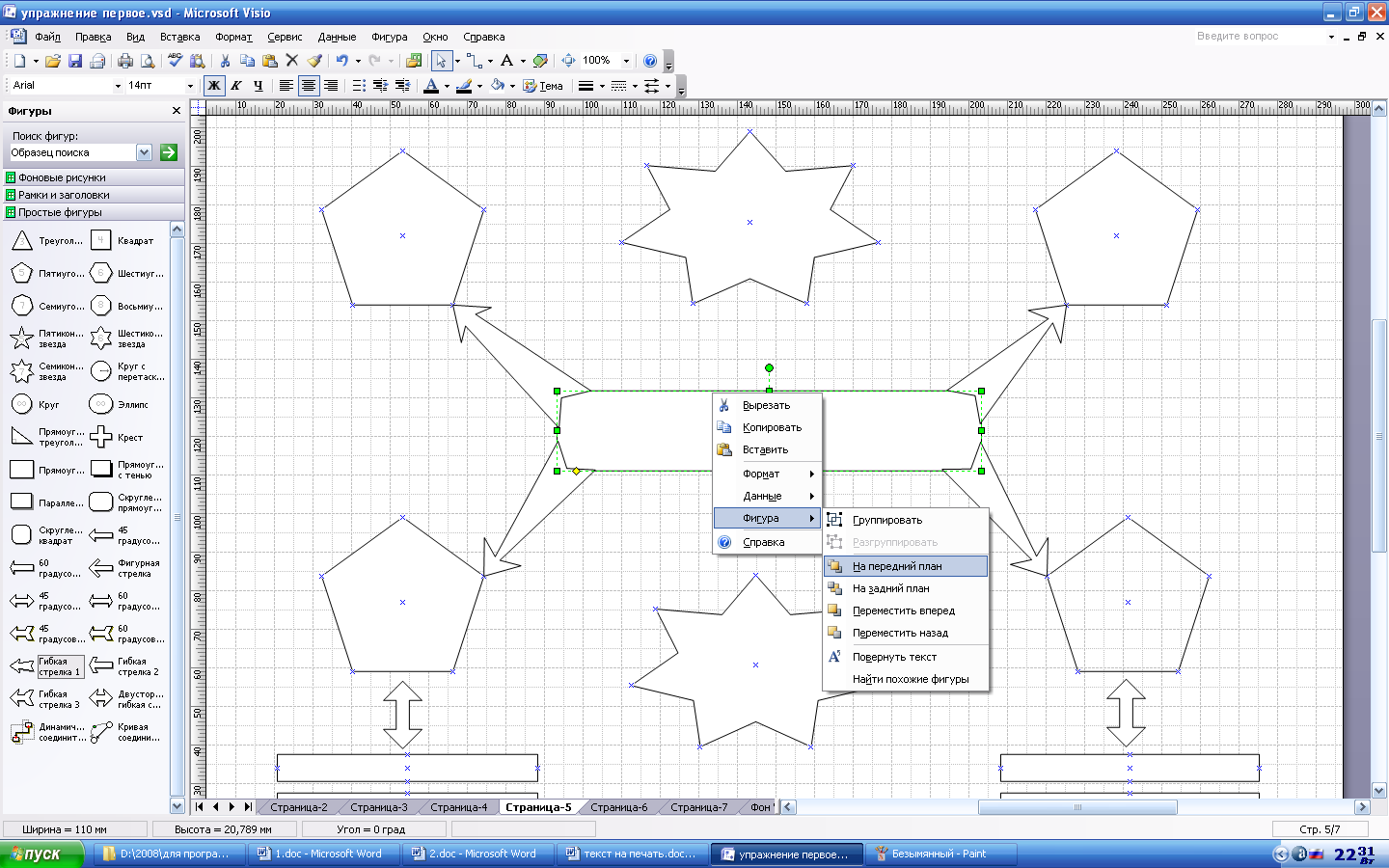Open the font size dropdown (14пт)
The width and height of the screenshot is (1389, 868).
point(190,86)
